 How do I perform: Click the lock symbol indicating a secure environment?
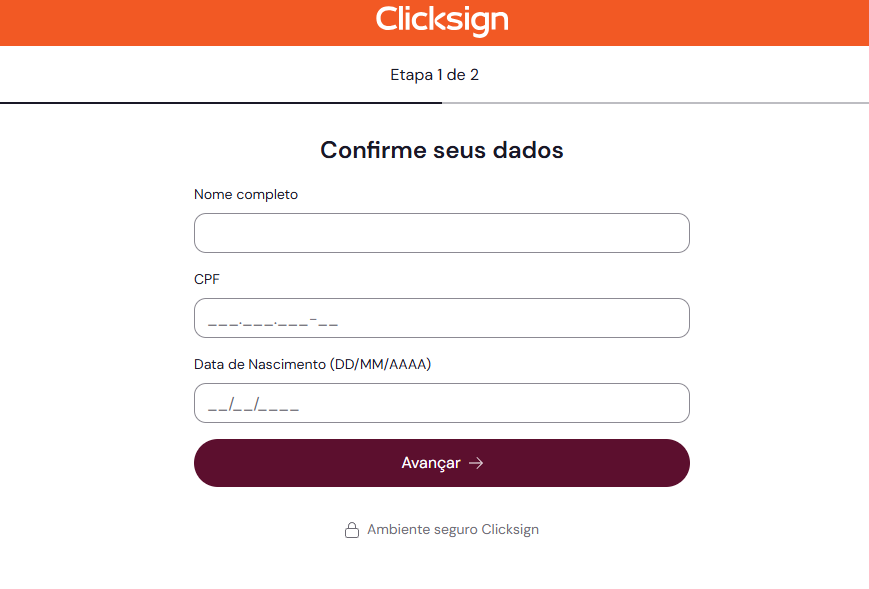pyautogui.click(x=352, y=529)
